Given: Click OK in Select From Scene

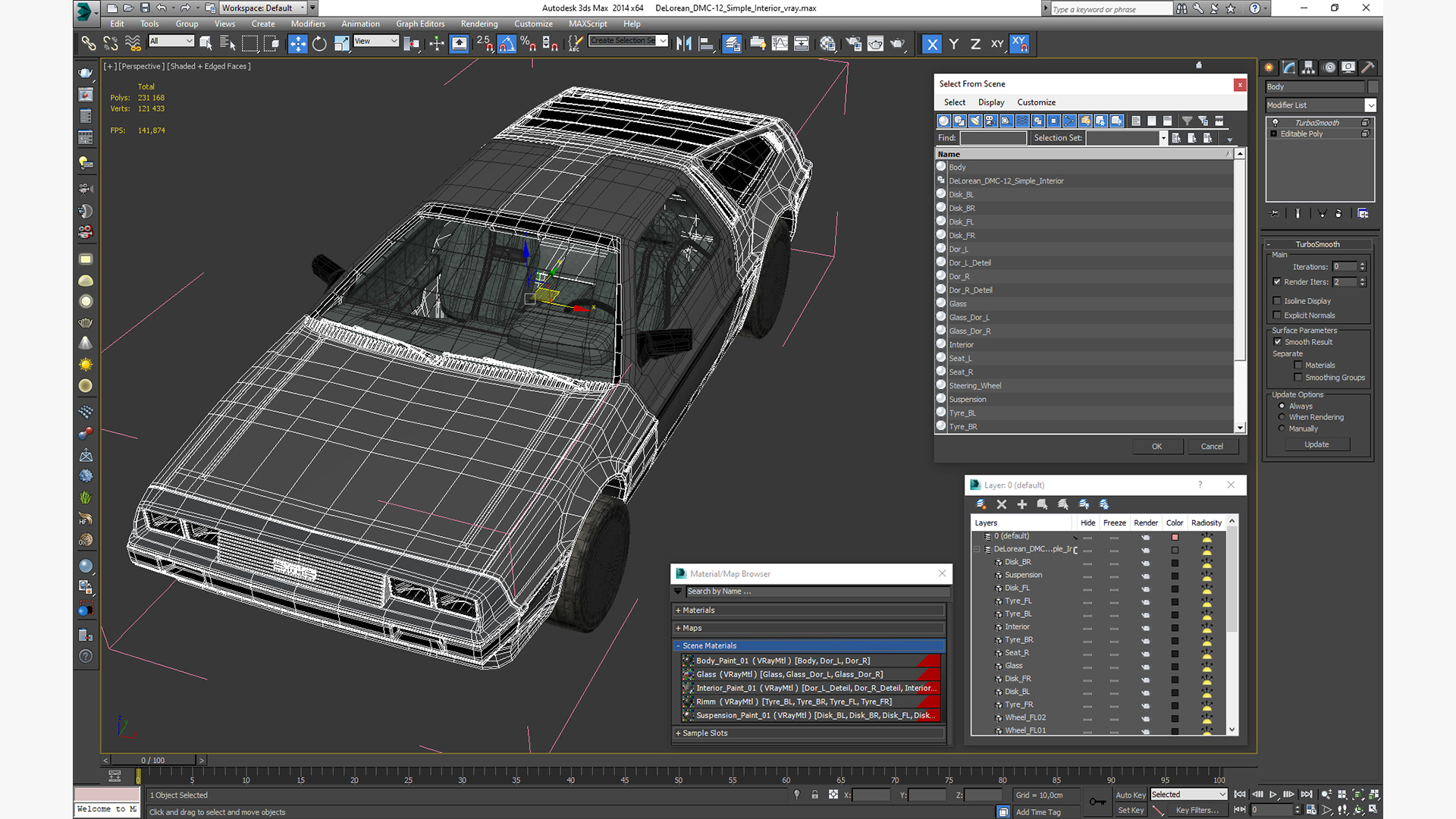Looking at the screenshot, I should [x=1156, y=447].
